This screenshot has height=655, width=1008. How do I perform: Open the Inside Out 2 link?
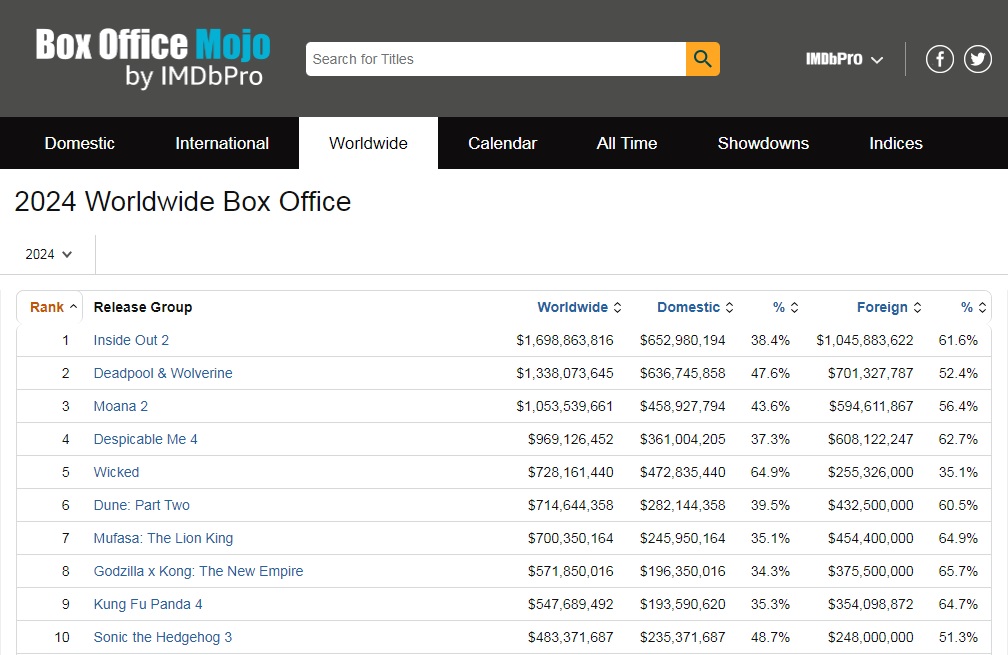pyautogui.click(x=131, y=340)
